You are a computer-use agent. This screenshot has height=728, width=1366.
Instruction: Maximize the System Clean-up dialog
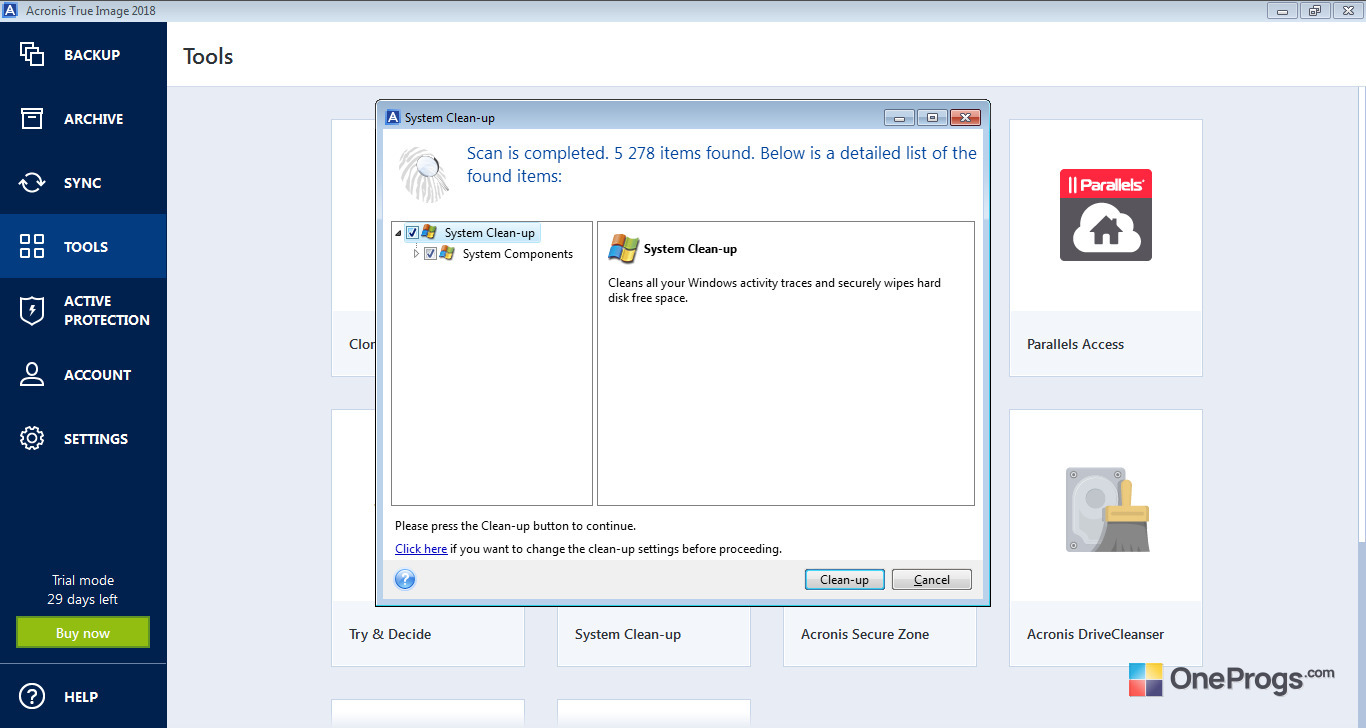[932, 117]
